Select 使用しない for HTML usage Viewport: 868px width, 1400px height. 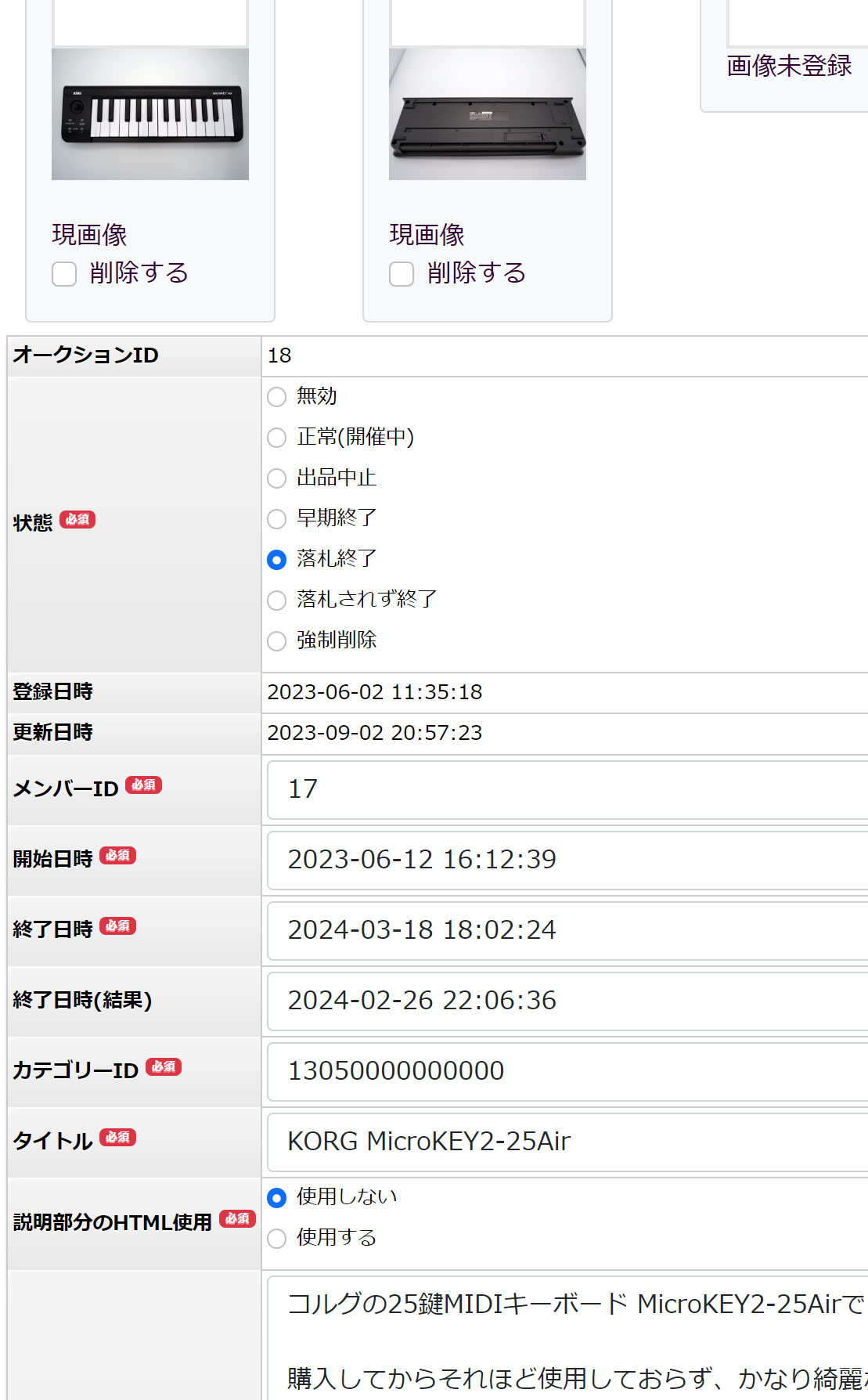click(x=277, y=1198)
